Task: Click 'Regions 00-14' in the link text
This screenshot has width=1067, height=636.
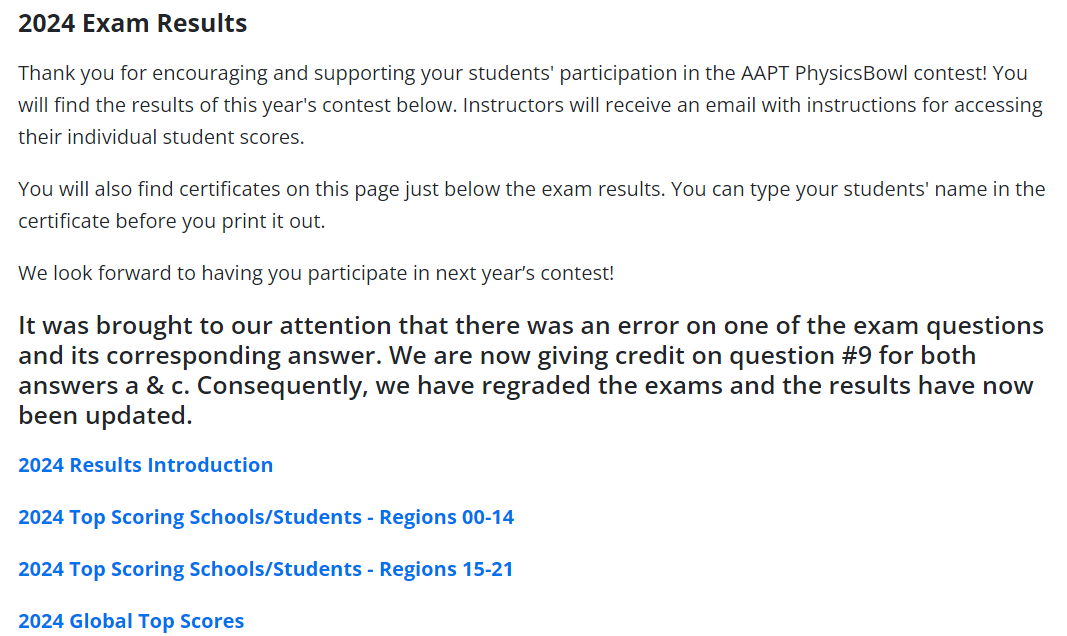Action: click(446, 517)
